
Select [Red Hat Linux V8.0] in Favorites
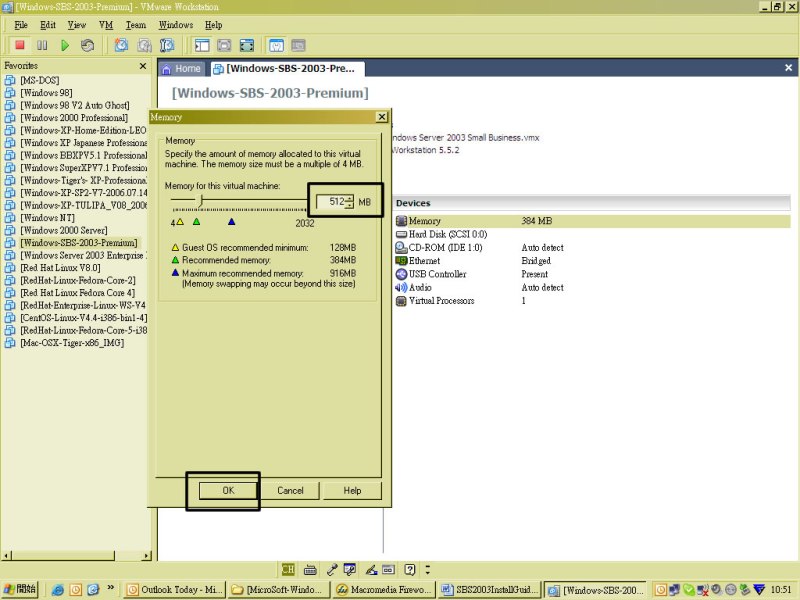coord(60,268)
